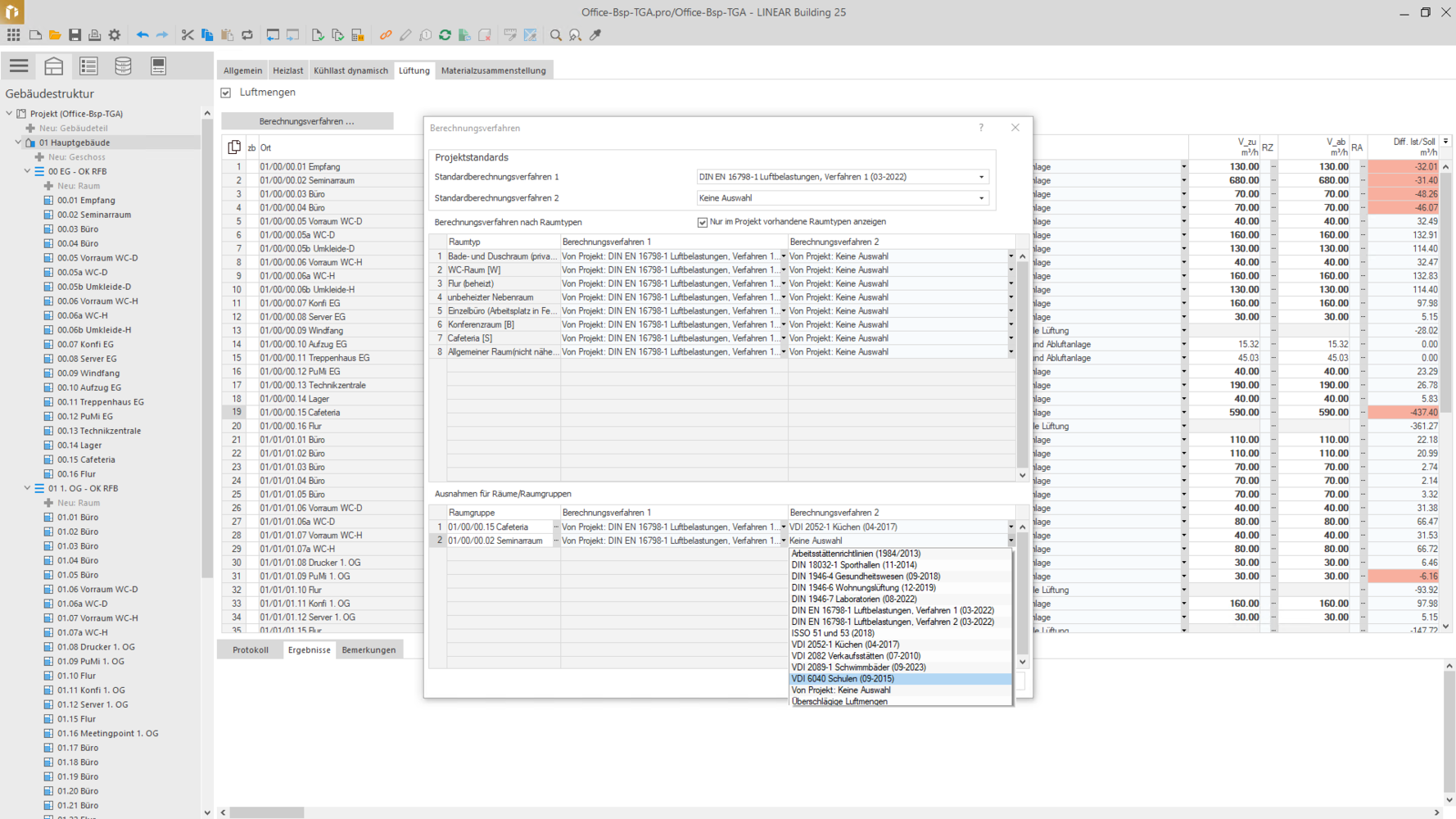Collapse the Projekt (Office-Bsp-TGA) node
This screenshot has width=1456, height=819.
click(x=9, y=114)
